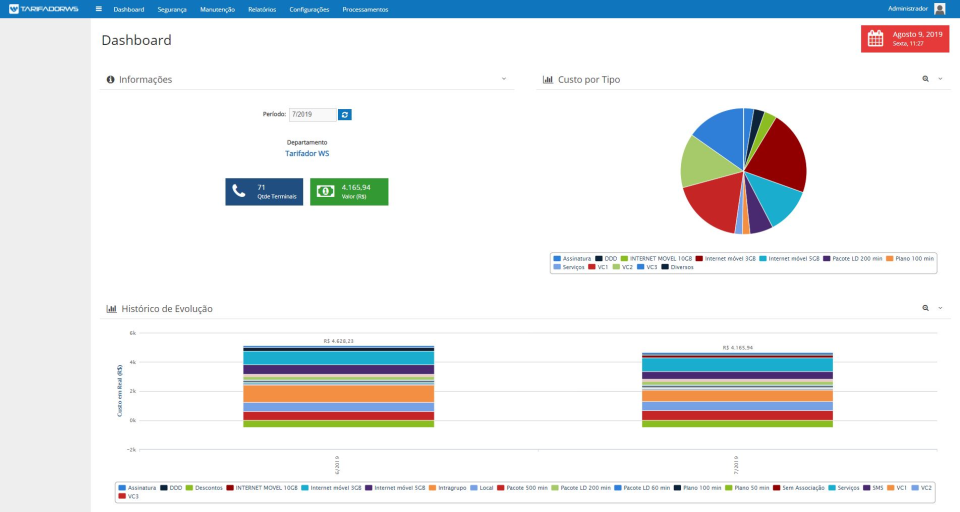Open the Processamentos menu

pyautogui.click(x=366, y=9)
